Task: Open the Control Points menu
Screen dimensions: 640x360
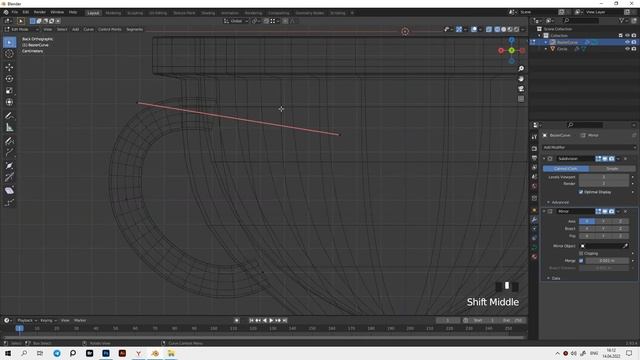Action: coord(109,29)
